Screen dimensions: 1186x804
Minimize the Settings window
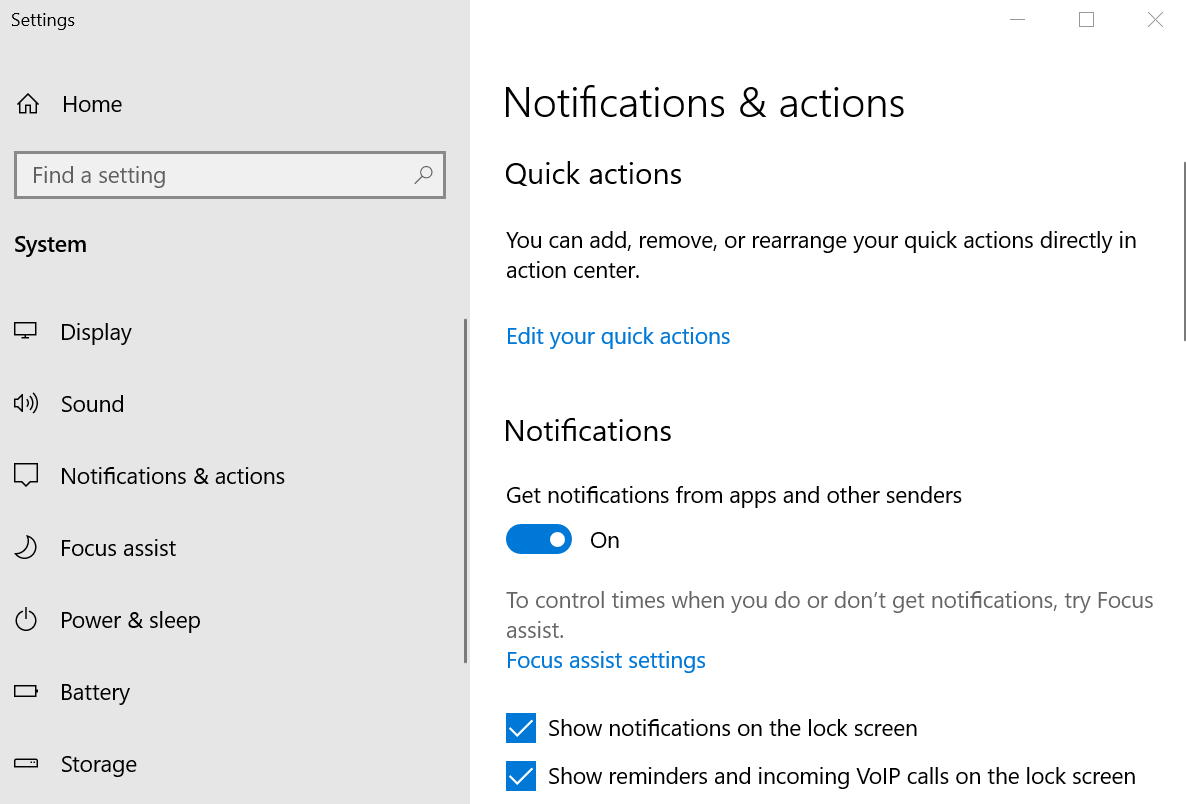pyautogui.click(x=1017, y=20)
